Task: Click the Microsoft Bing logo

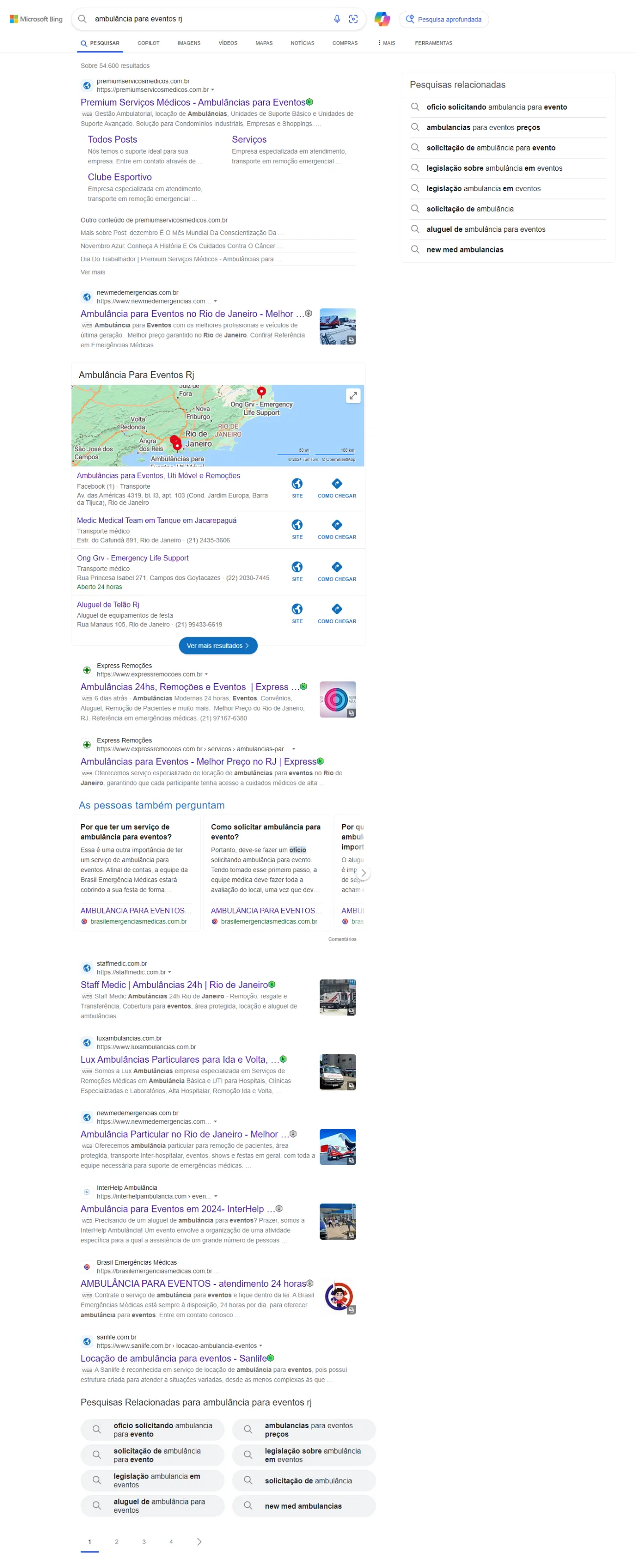Action: point(37,19)
